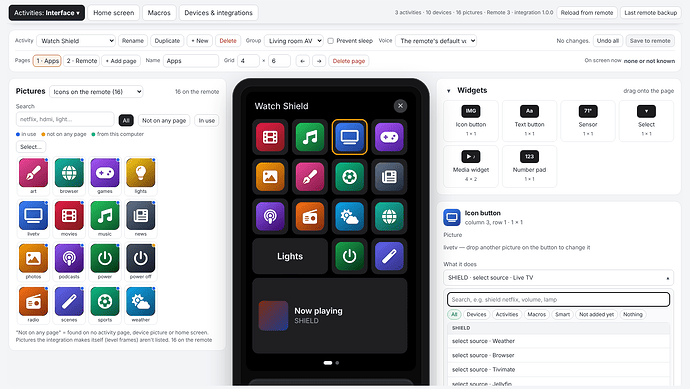This screenshot has width=690, height=389.
Task: Choose the Select widget
Action: 646,121
